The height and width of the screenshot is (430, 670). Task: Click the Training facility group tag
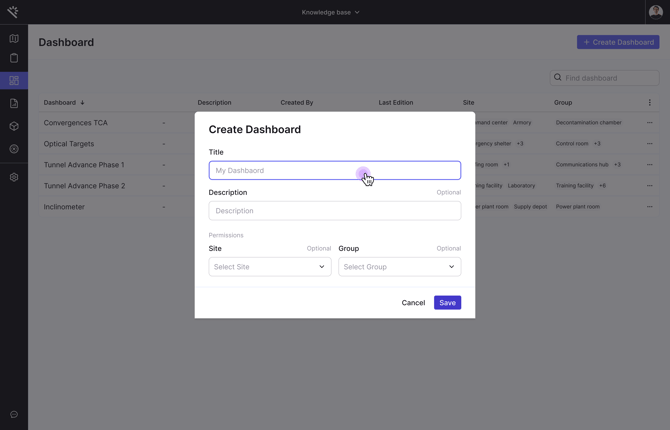[574, 186]
